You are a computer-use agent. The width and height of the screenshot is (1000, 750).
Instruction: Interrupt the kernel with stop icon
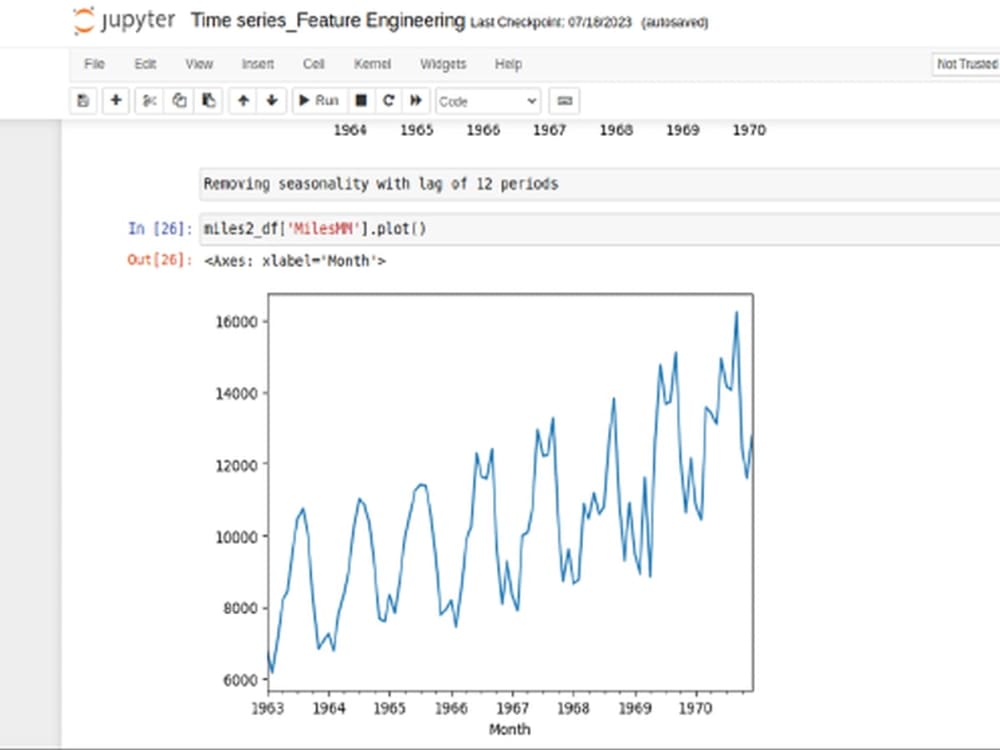pyautogui.click(x=361, y=101)
